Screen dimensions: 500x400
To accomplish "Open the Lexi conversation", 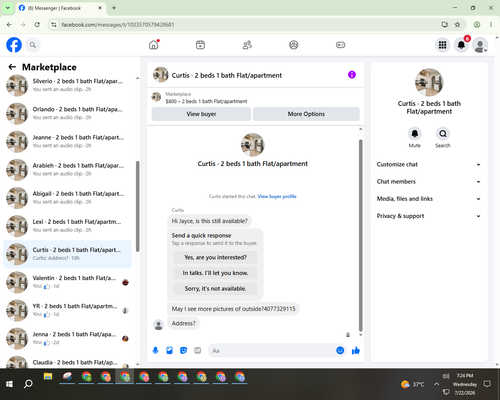I will 67,226.
